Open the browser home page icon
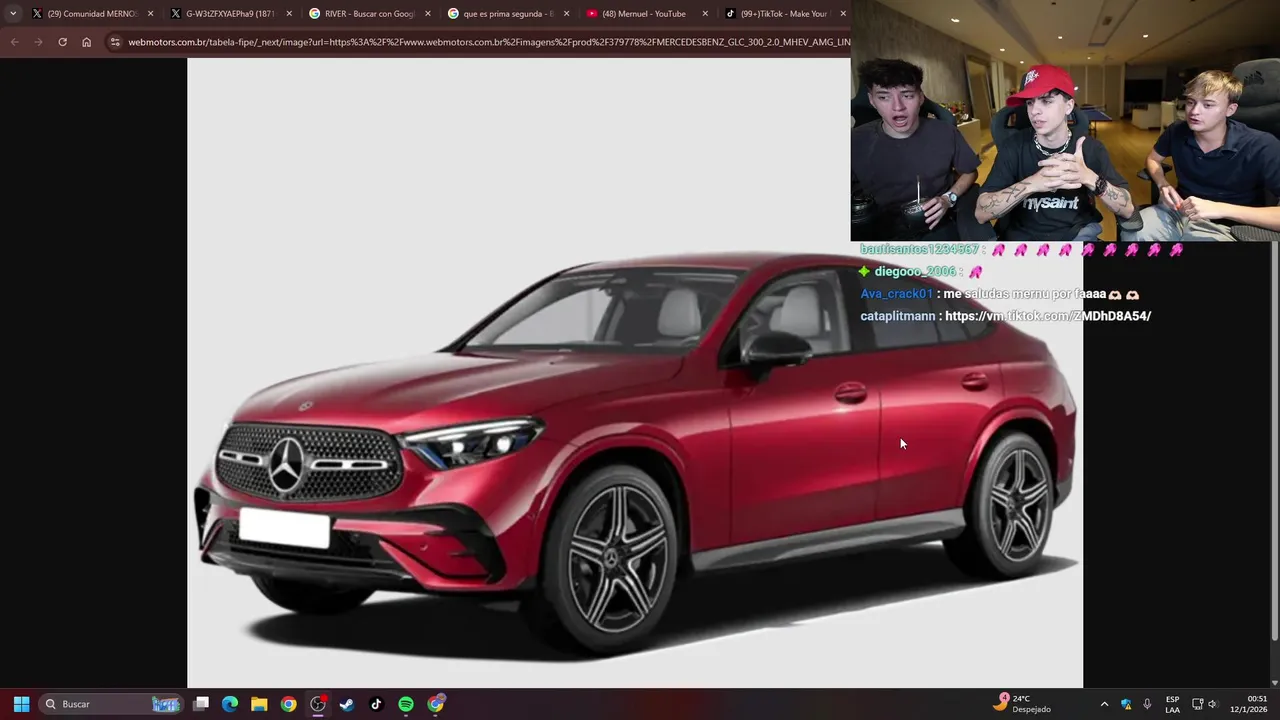This screenshot has width=1280, height=720. (x=86, y=42)
